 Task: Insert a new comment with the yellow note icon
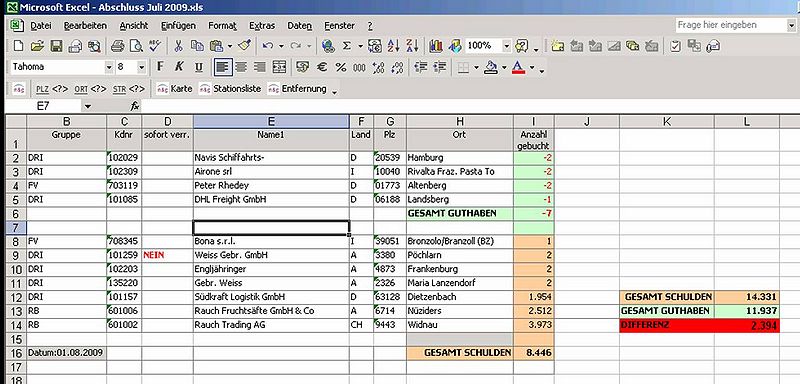[557, 46]
